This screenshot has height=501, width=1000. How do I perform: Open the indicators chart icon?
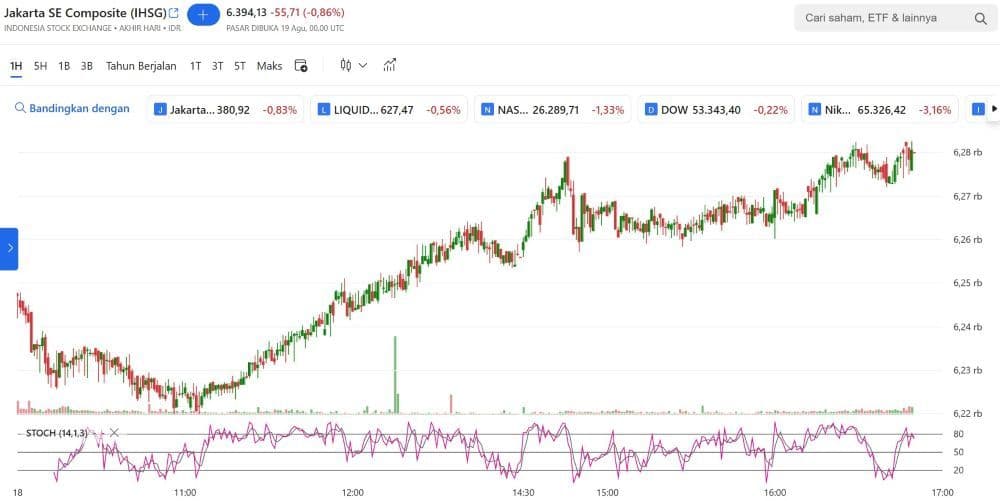390,65
